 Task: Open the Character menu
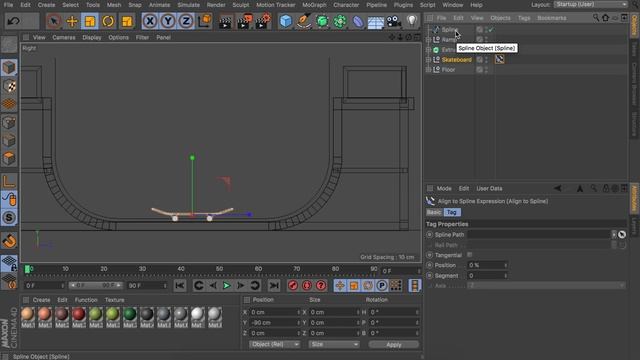[x=346, y=5]
